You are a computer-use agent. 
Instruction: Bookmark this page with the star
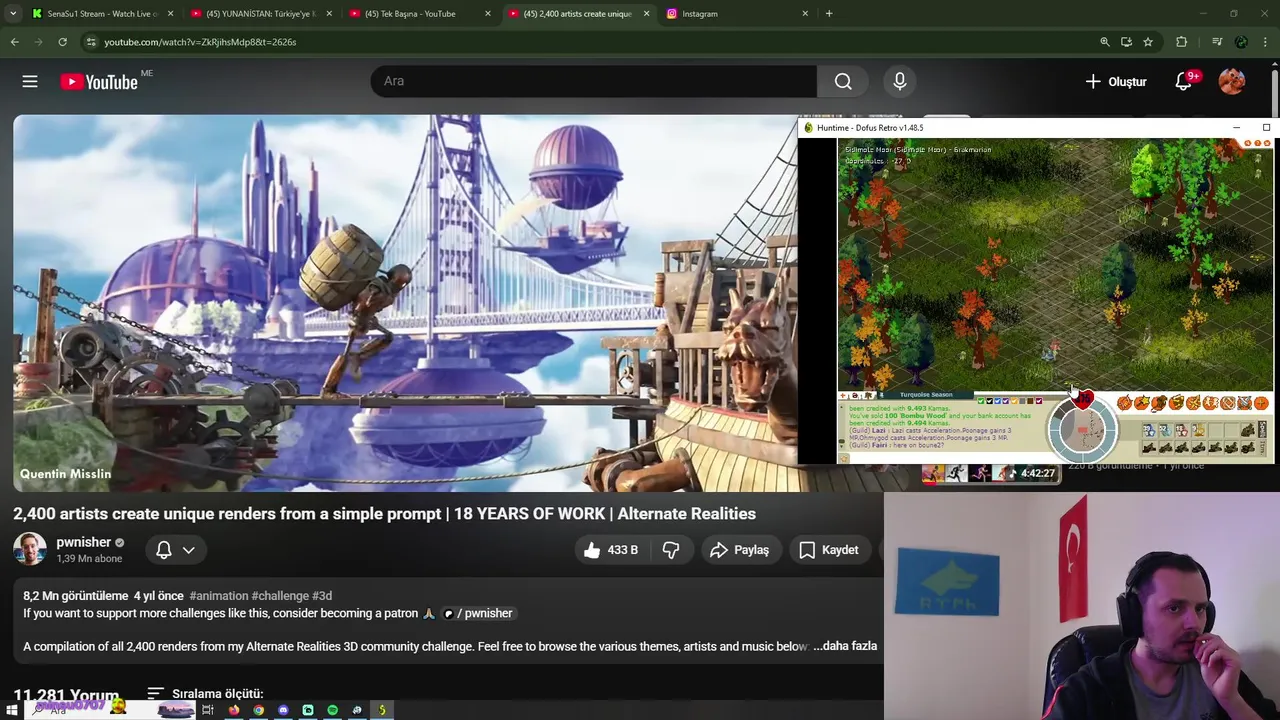1148,42
